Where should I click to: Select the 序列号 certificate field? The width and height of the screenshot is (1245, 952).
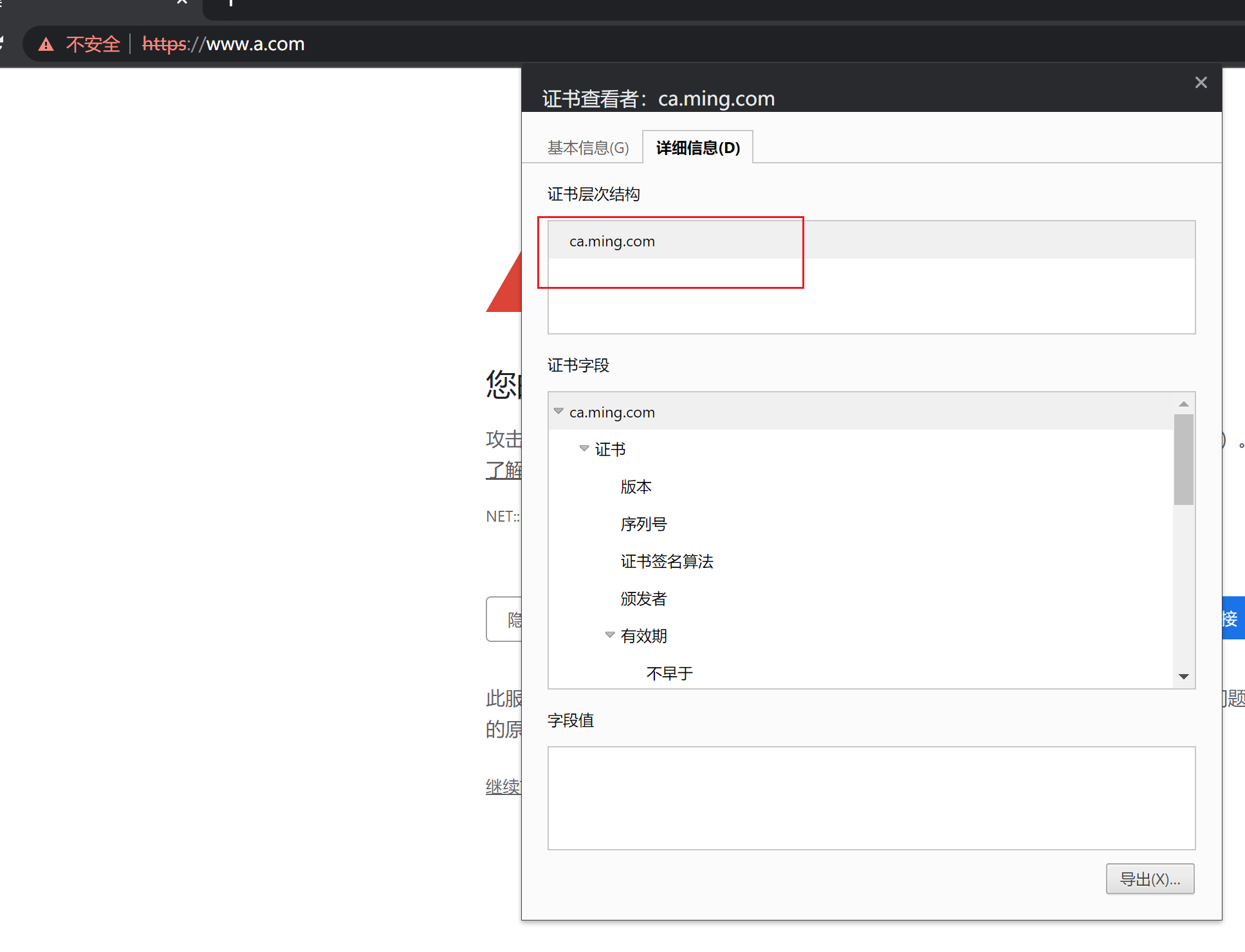(x=643, y=524)
